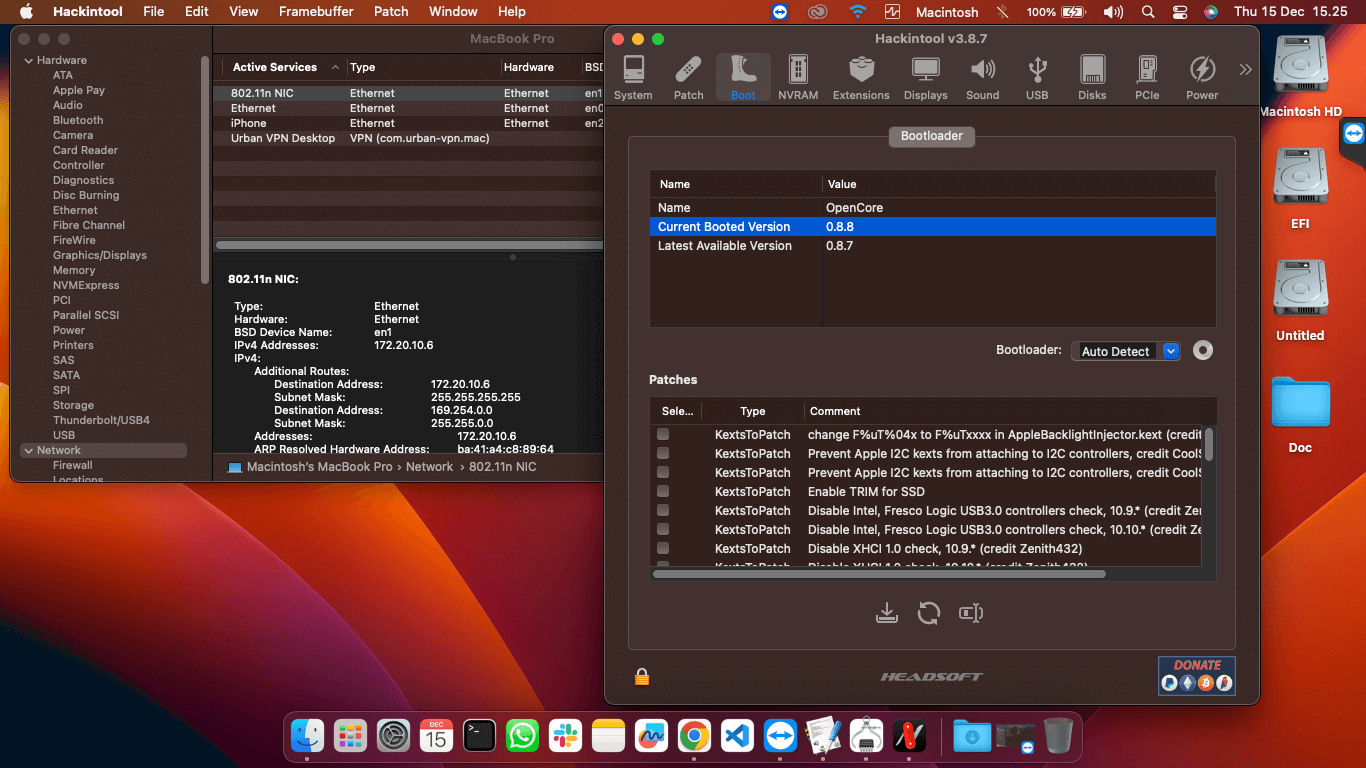Viewport: 1366px width, 768px height.
Task: Check the Enable TRIM for SSD patch
Action: pyautogui.click(x=663, y=491)
